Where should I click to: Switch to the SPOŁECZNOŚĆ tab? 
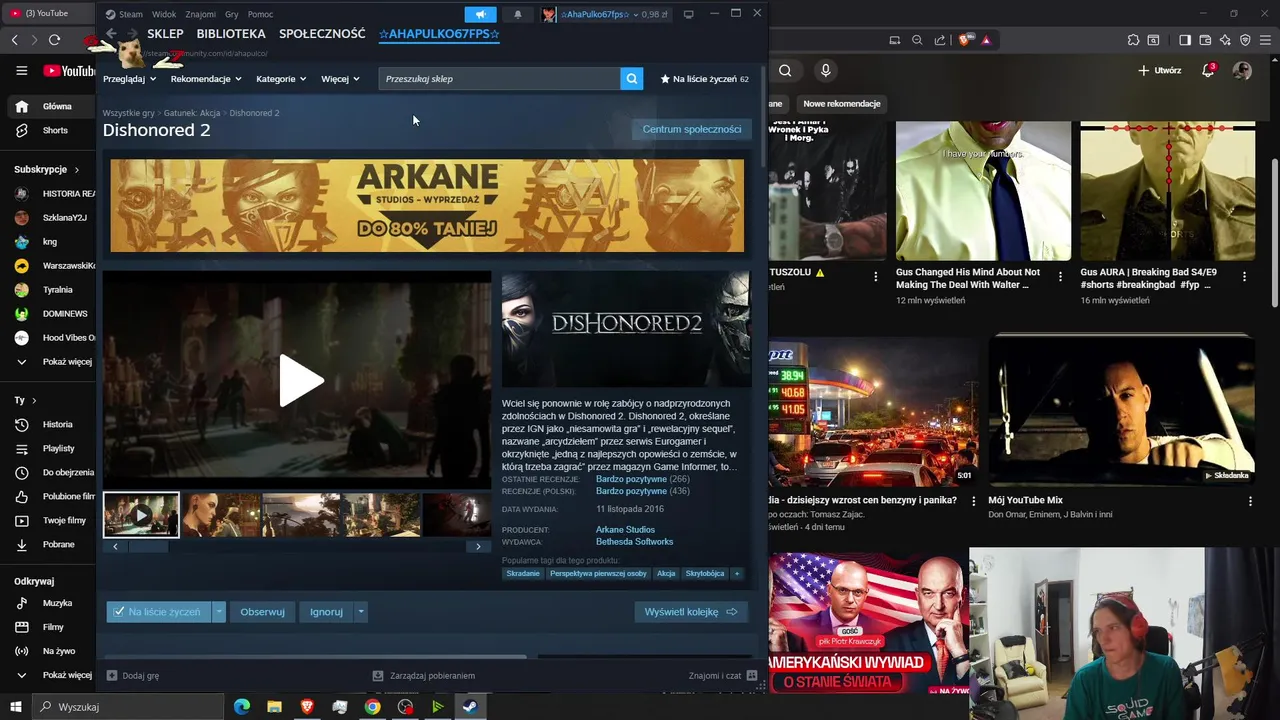pos(322,34)
